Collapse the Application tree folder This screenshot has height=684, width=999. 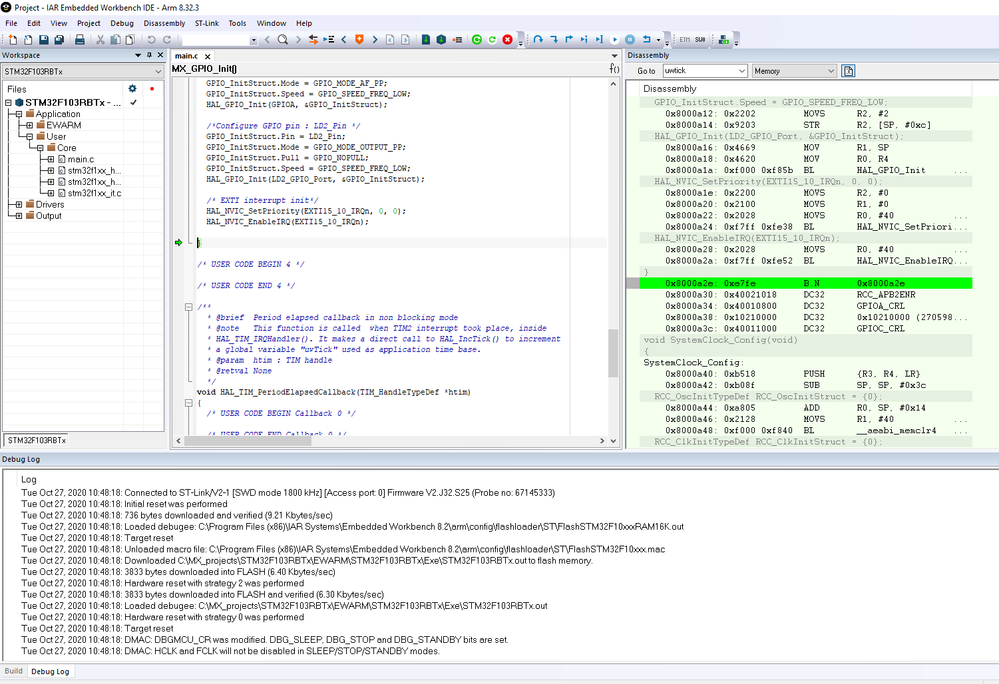click(18, 114)
